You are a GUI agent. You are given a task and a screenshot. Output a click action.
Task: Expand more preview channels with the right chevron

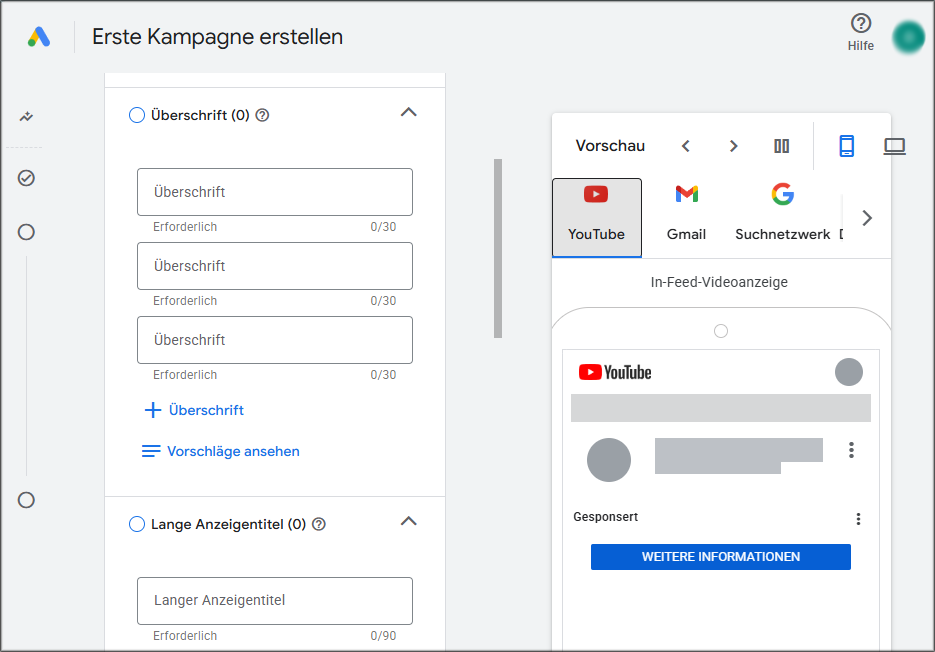coord(867,217)
